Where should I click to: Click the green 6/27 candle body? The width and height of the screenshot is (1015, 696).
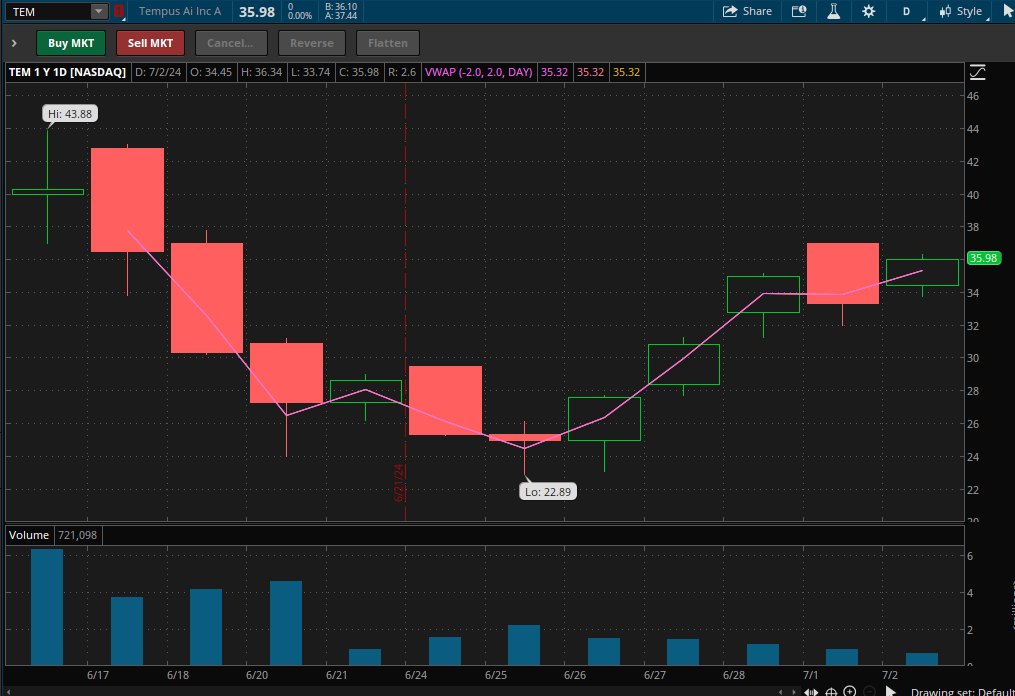point(684,365)
